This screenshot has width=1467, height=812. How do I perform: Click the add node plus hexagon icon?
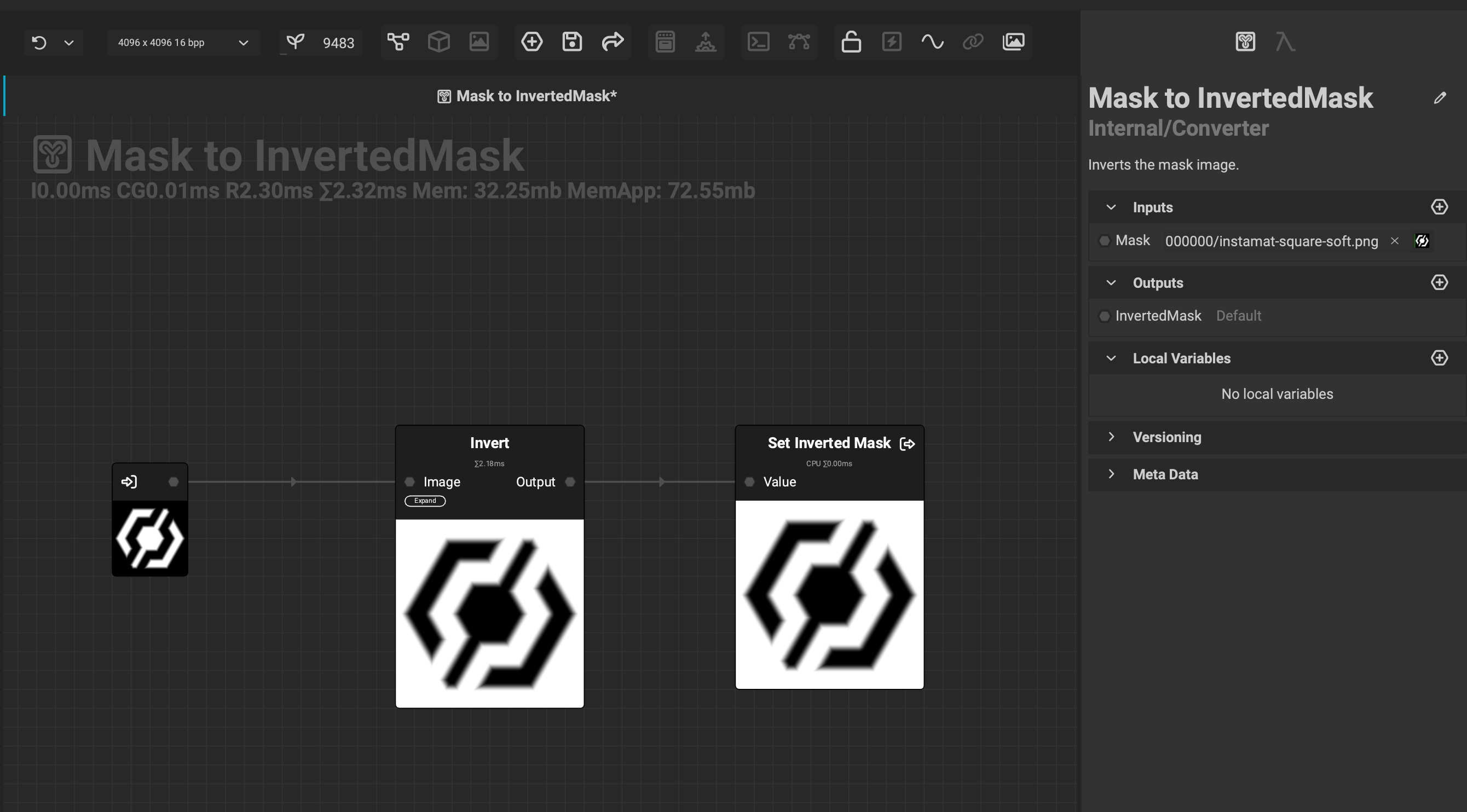pyautogui.click(x=532, y=42)
